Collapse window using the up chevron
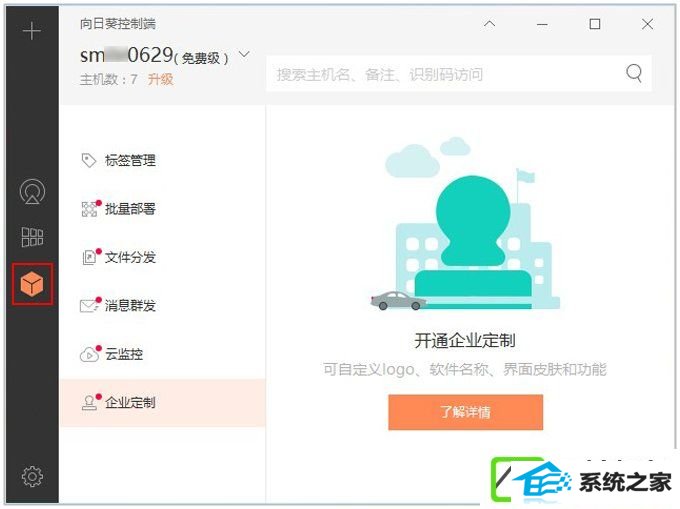 490,24
